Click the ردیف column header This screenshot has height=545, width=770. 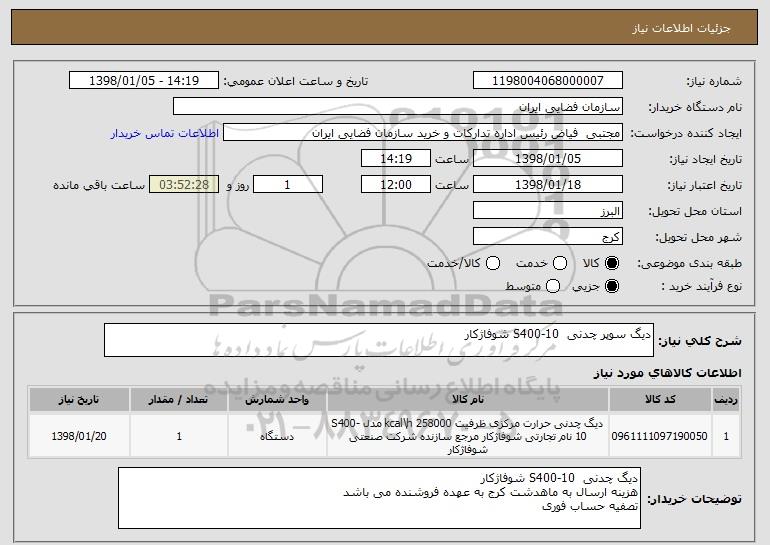tap(726, 400)
